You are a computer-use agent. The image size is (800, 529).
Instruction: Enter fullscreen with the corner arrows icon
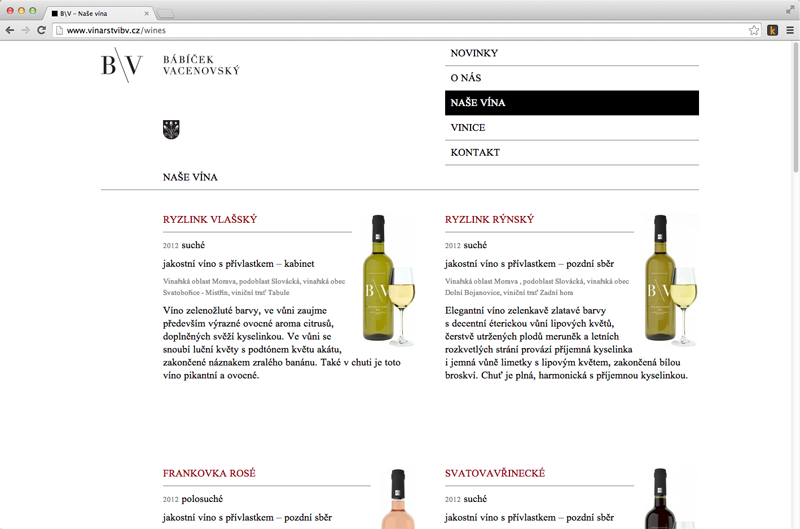(790, 10)
